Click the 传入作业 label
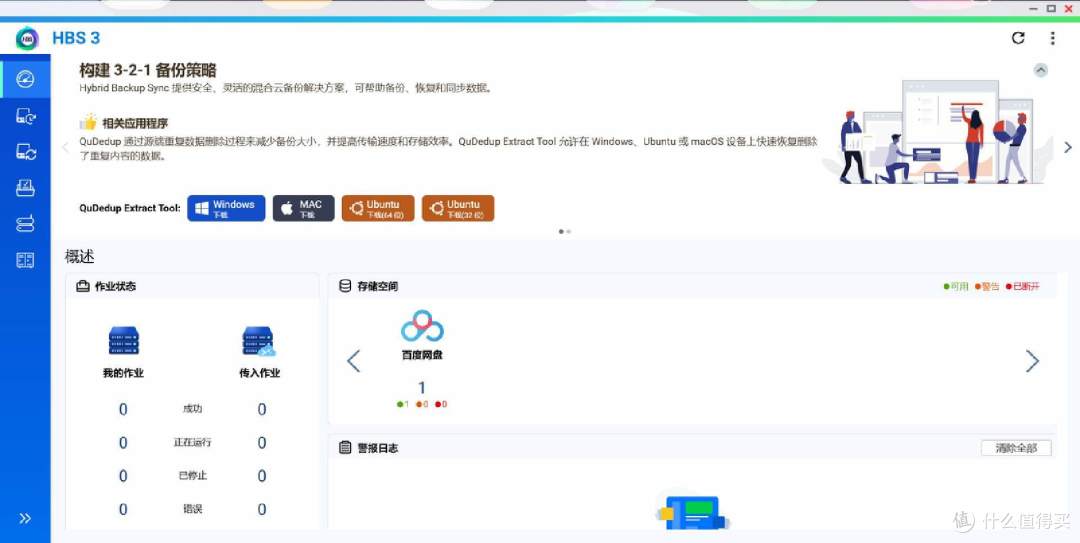This screenshot has width=1080, height=543. pos(260,373)
